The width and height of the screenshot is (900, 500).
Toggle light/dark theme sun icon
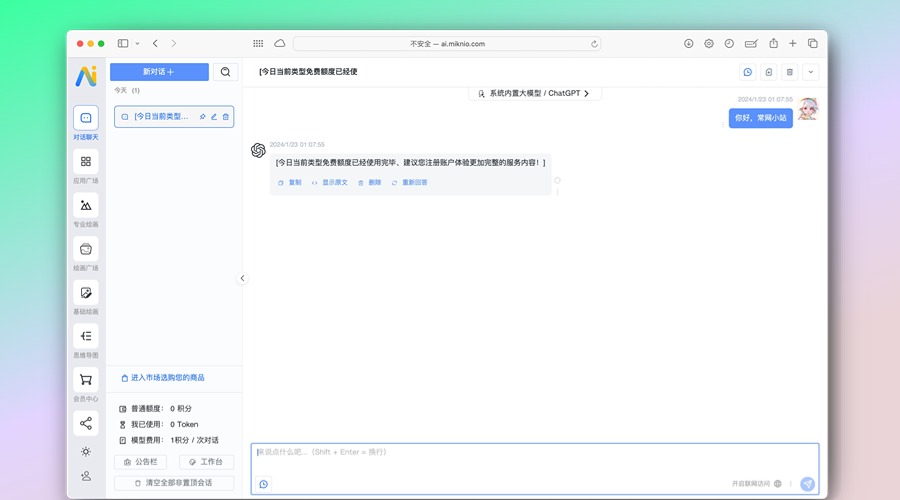[86, 452]
